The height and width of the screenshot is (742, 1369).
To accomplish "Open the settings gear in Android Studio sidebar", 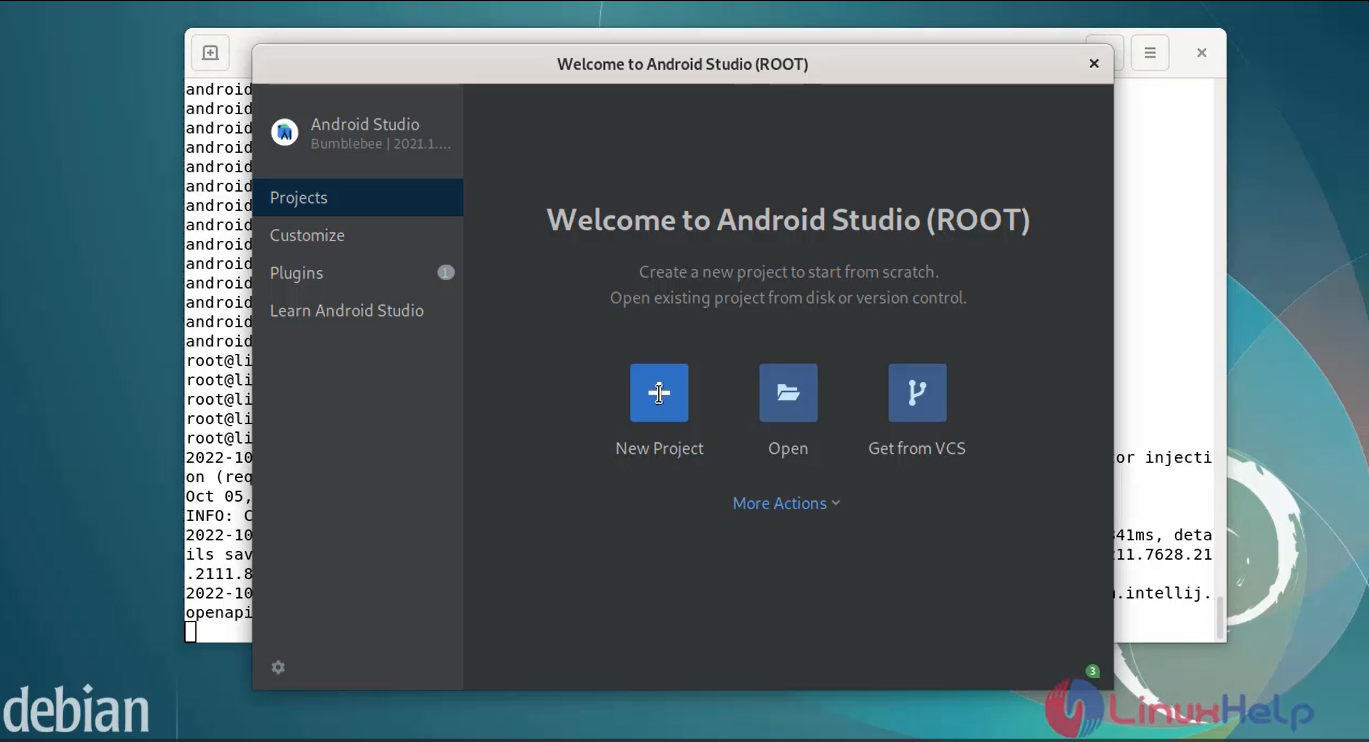I will (278, 667).
